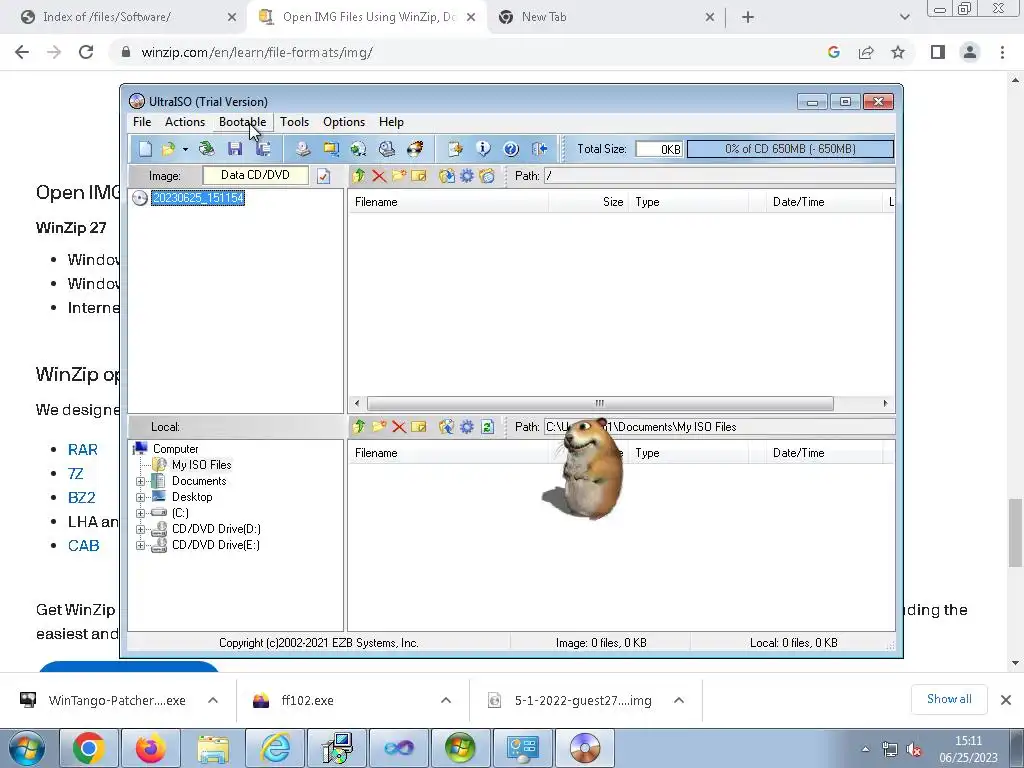Click the BZ2 link on WinZip page
Viewport: 1024px width, 768px height.
click(x=82, y=498)
